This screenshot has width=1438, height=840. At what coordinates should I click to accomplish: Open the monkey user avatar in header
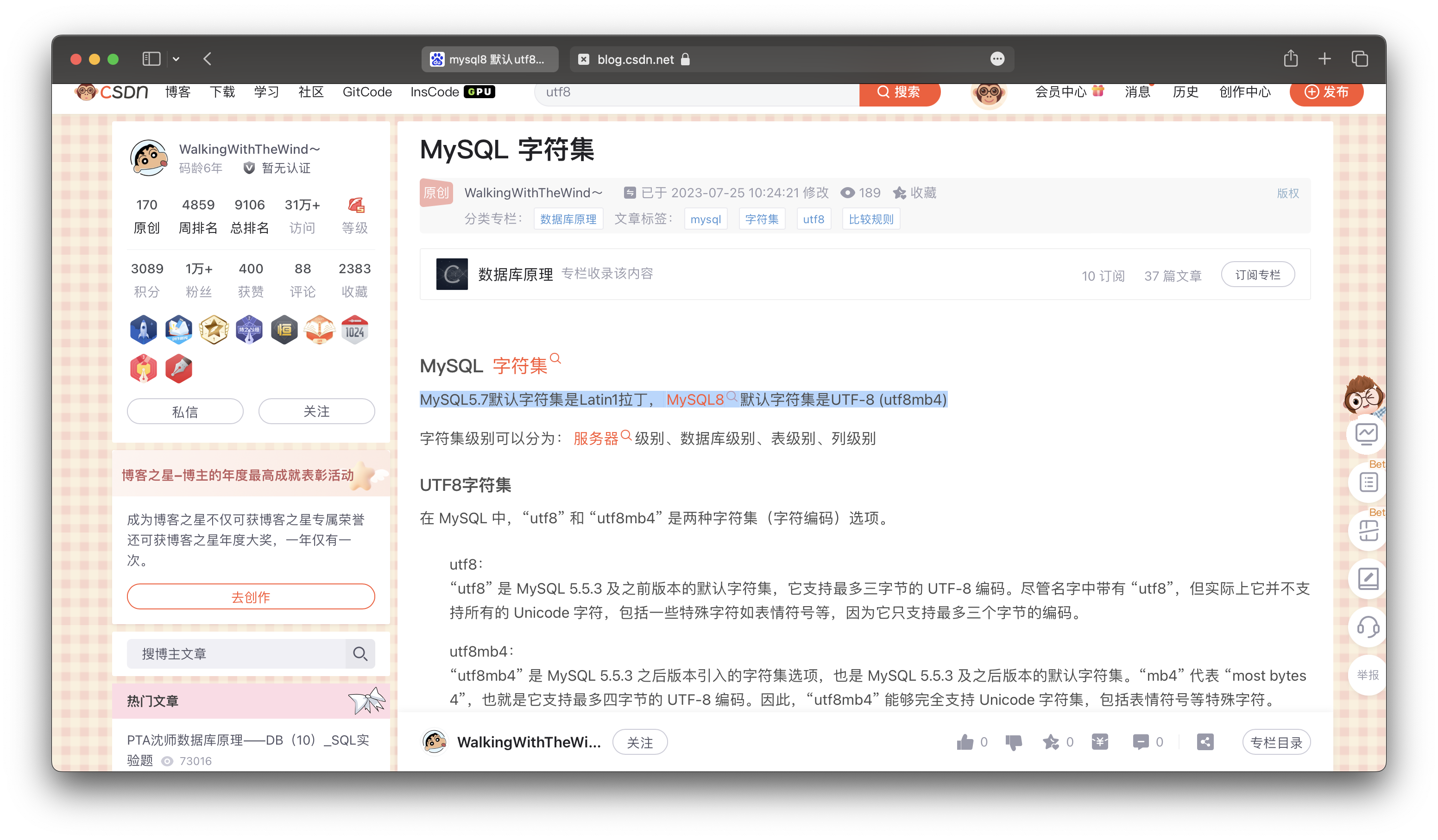pos(988,94)
